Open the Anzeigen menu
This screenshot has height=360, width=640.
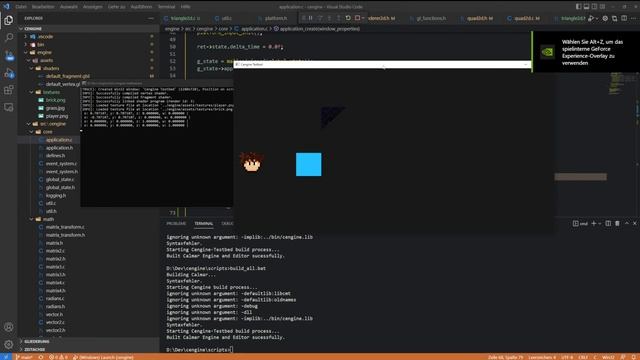(93, 7)
